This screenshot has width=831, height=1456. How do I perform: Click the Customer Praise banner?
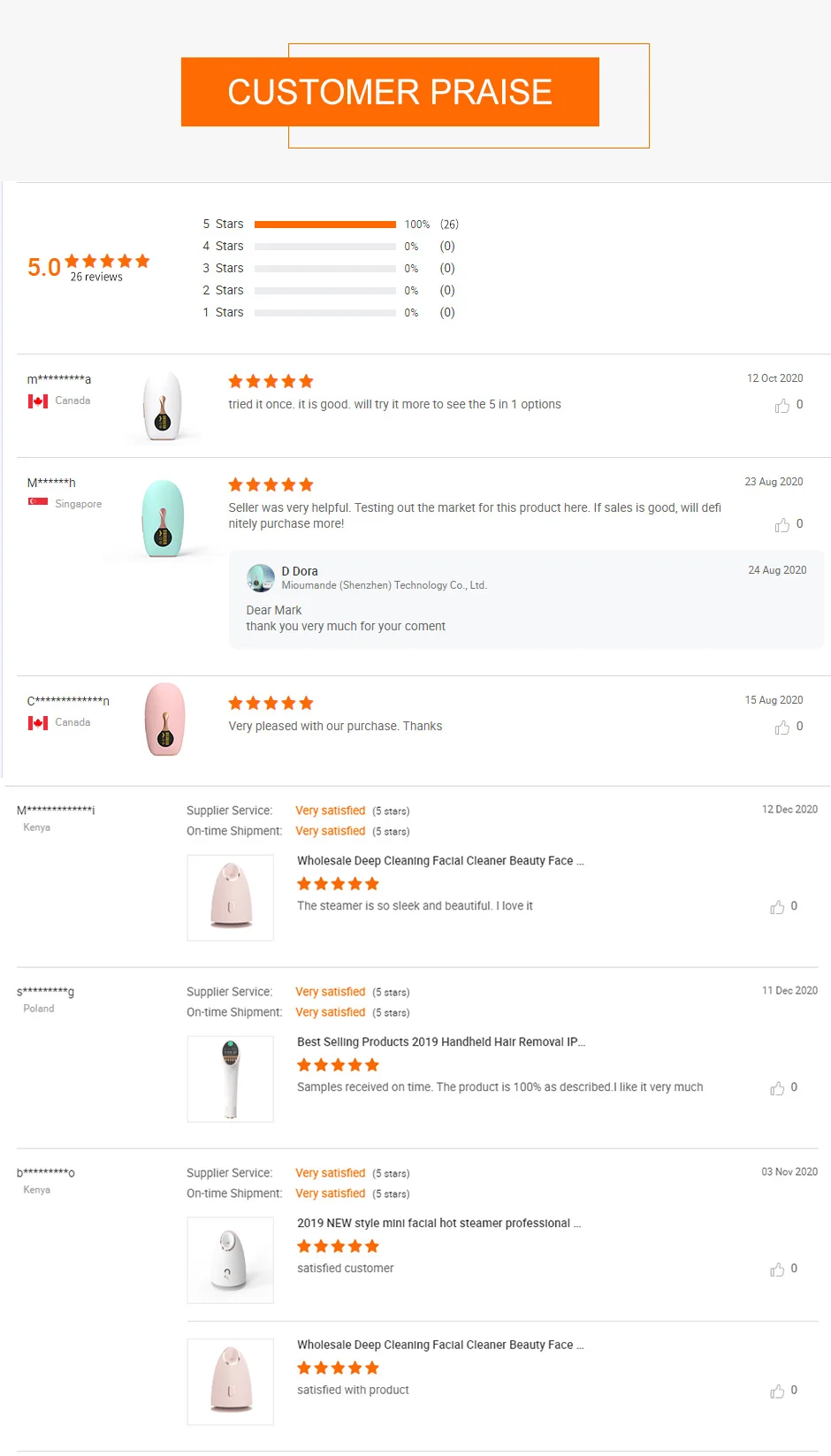(x=390, y=92)
